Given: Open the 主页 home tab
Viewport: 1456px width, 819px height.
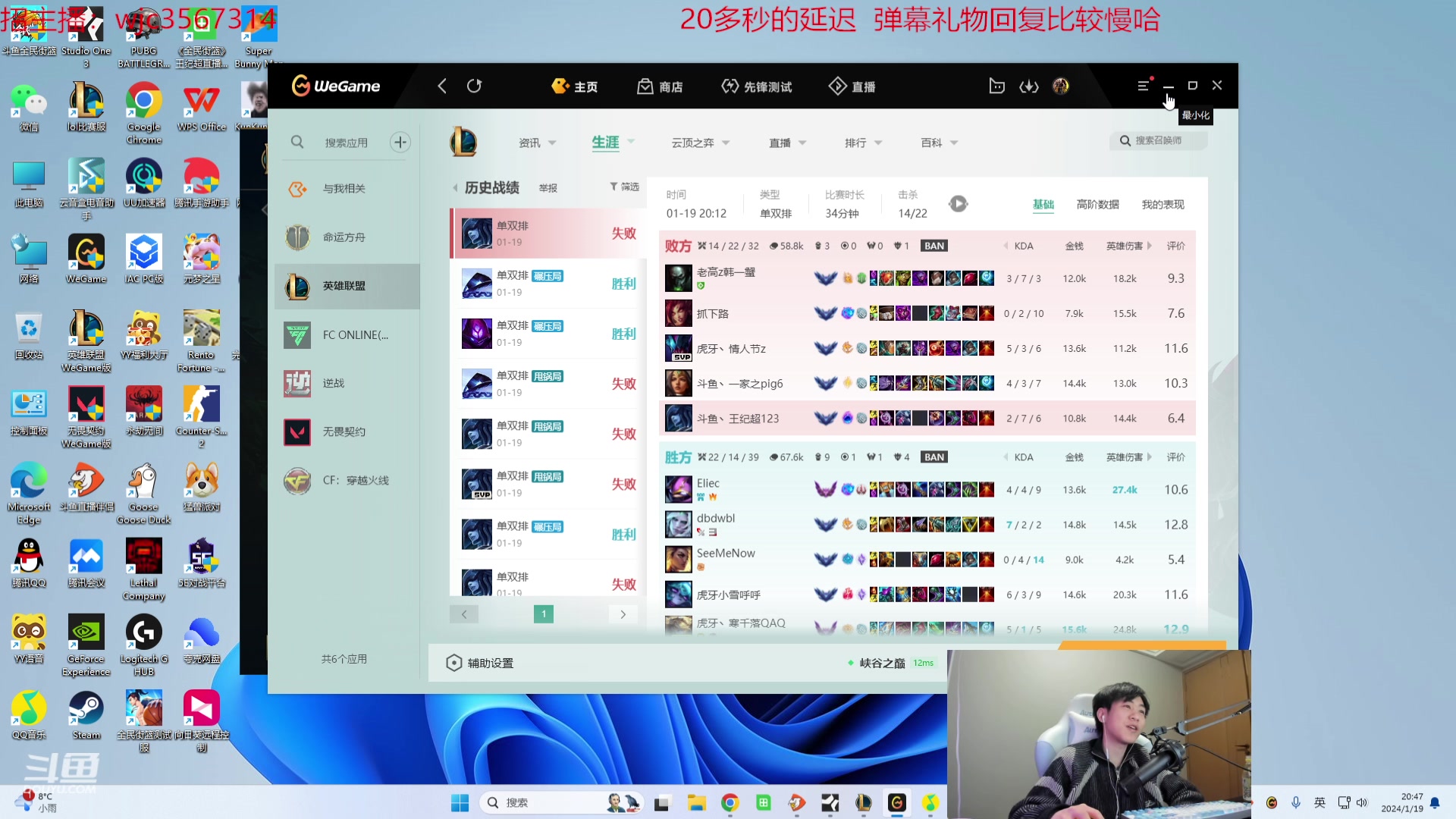Looking at the screenshot, I should [575, 86].
